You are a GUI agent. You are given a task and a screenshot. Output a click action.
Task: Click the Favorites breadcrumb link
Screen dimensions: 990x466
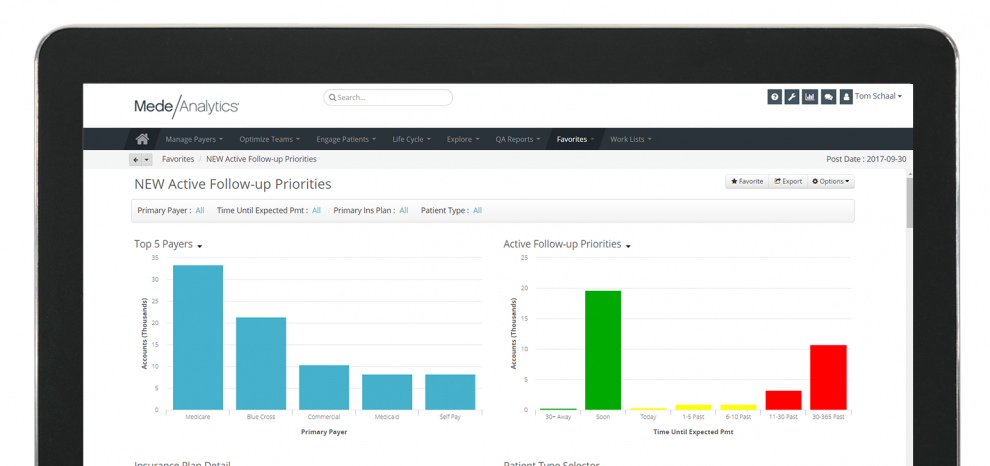tap(178, 160)
